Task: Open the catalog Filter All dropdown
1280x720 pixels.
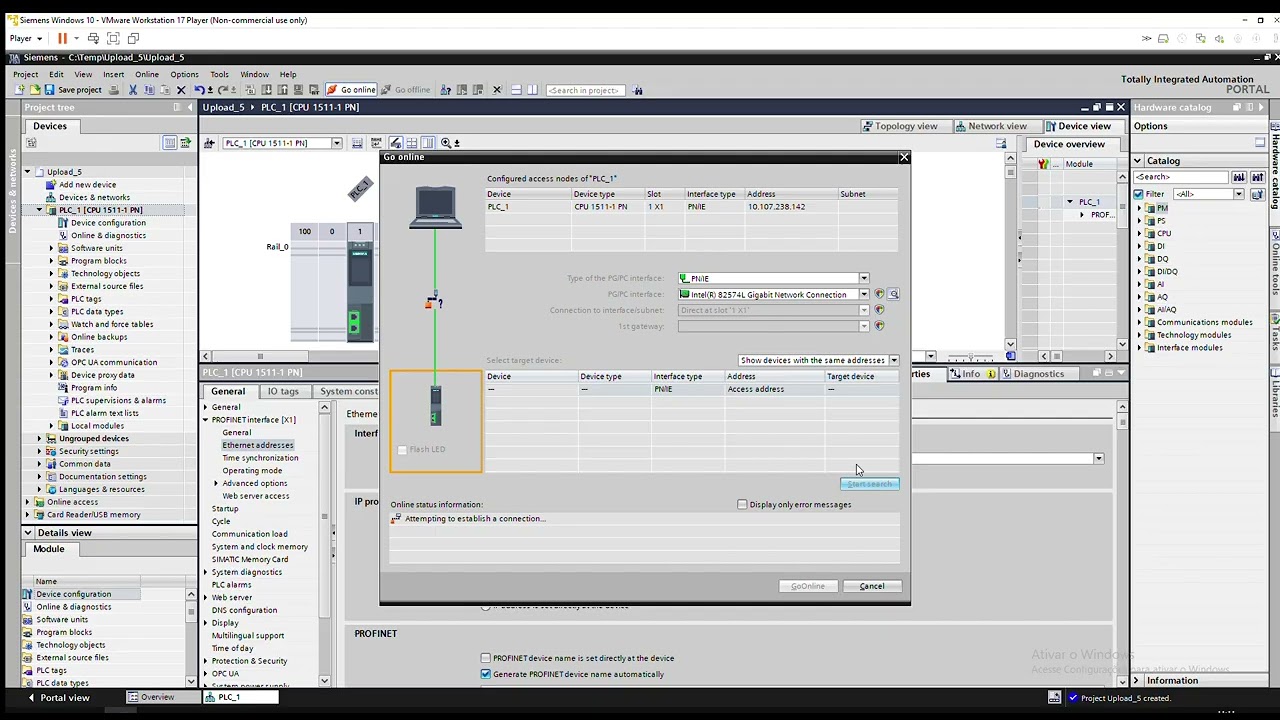Action: (1238, 194)
